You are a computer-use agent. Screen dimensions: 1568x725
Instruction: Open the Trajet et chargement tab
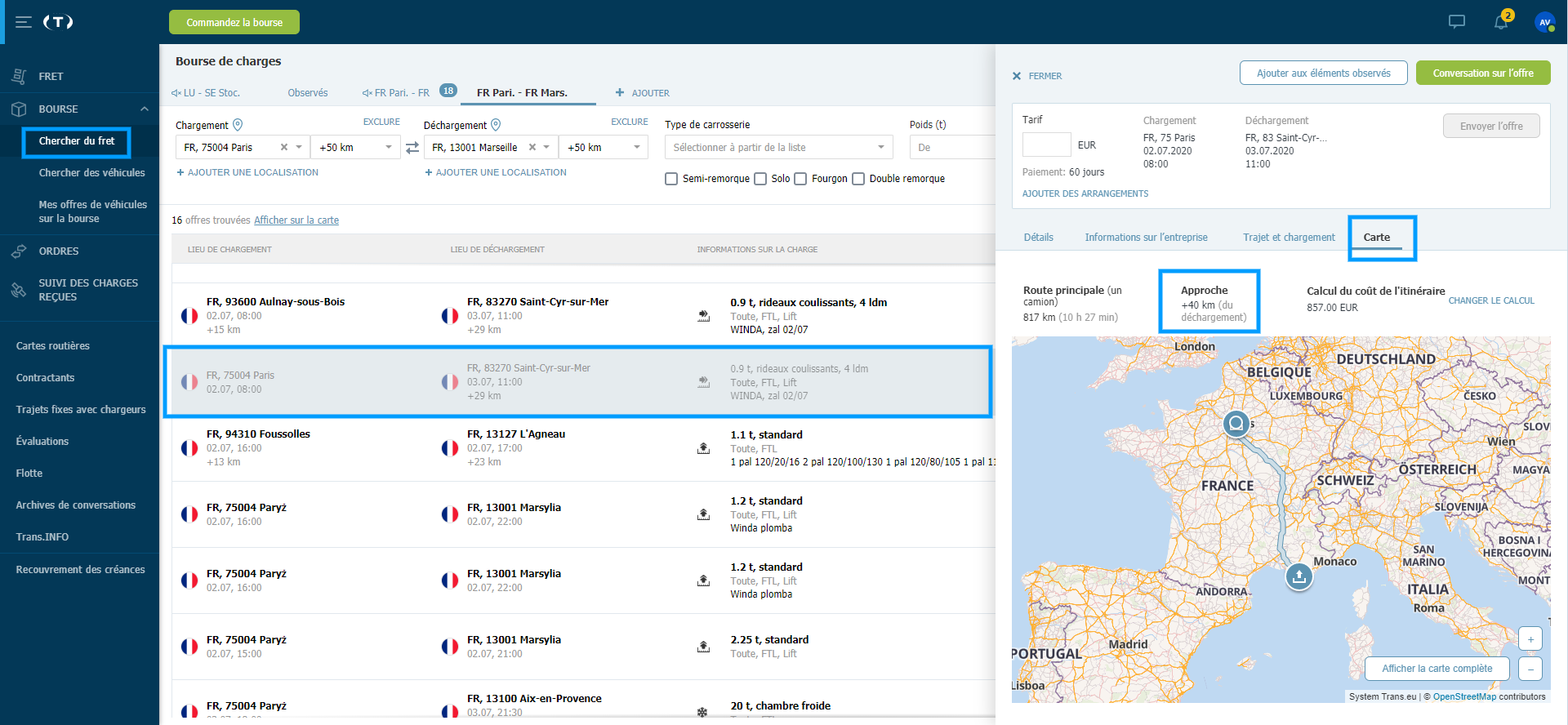(1289, 238)
